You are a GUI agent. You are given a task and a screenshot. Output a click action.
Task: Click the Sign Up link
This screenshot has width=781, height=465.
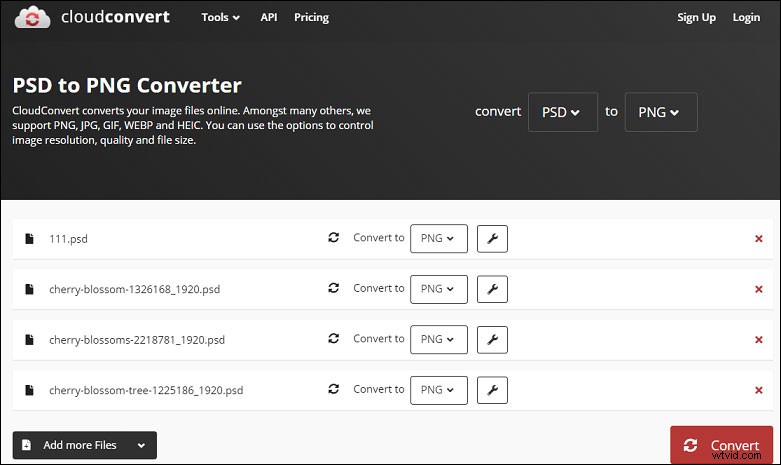(696, 17)
